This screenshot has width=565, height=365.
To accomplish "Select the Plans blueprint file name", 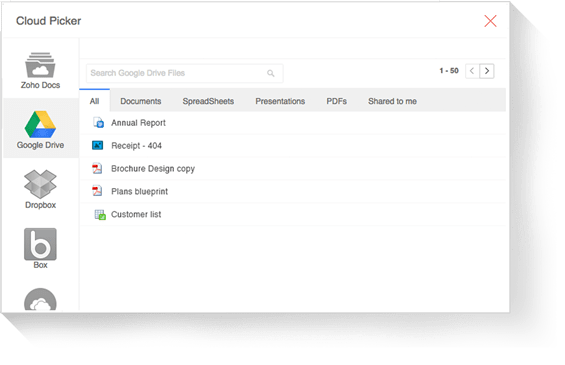I will pyautogui.click(x=139, y=191).
